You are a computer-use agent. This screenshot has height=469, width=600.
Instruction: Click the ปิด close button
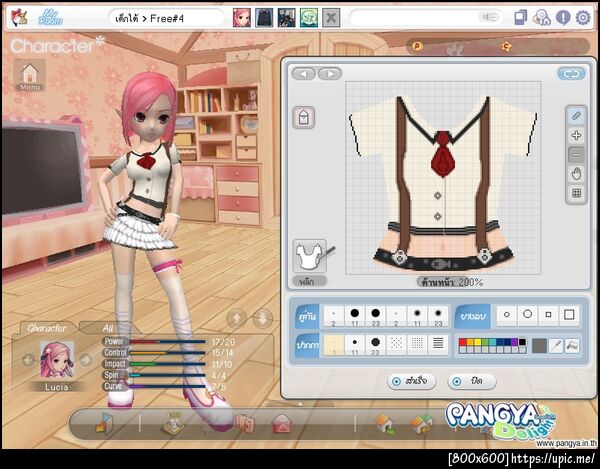click(x=472, y=381)
